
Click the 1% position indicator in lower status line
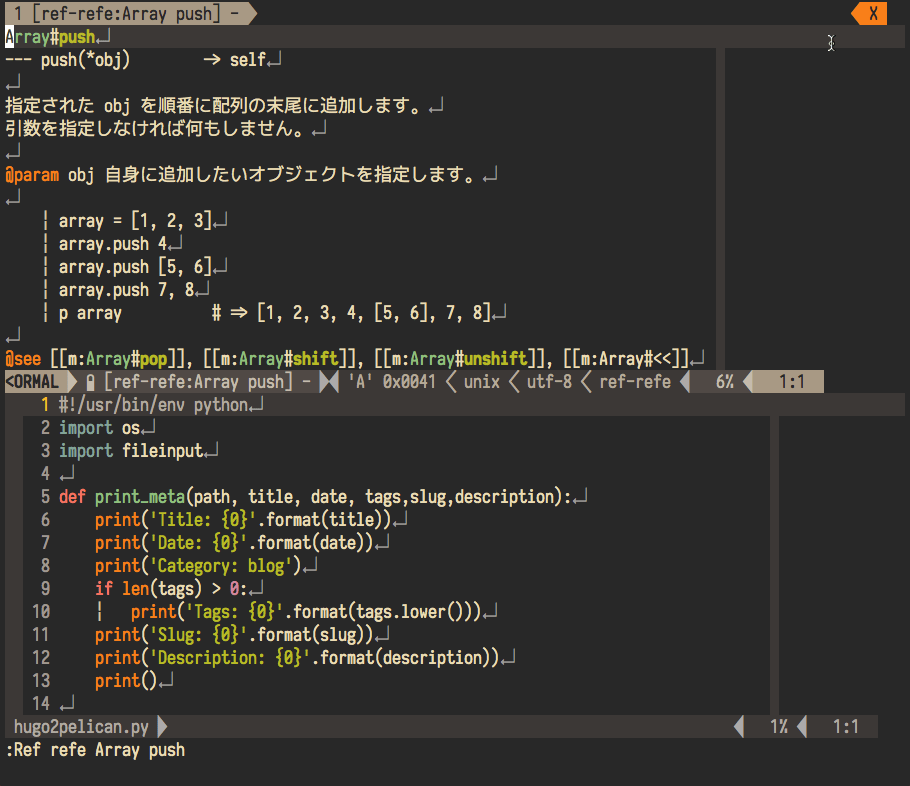(779, 727)
